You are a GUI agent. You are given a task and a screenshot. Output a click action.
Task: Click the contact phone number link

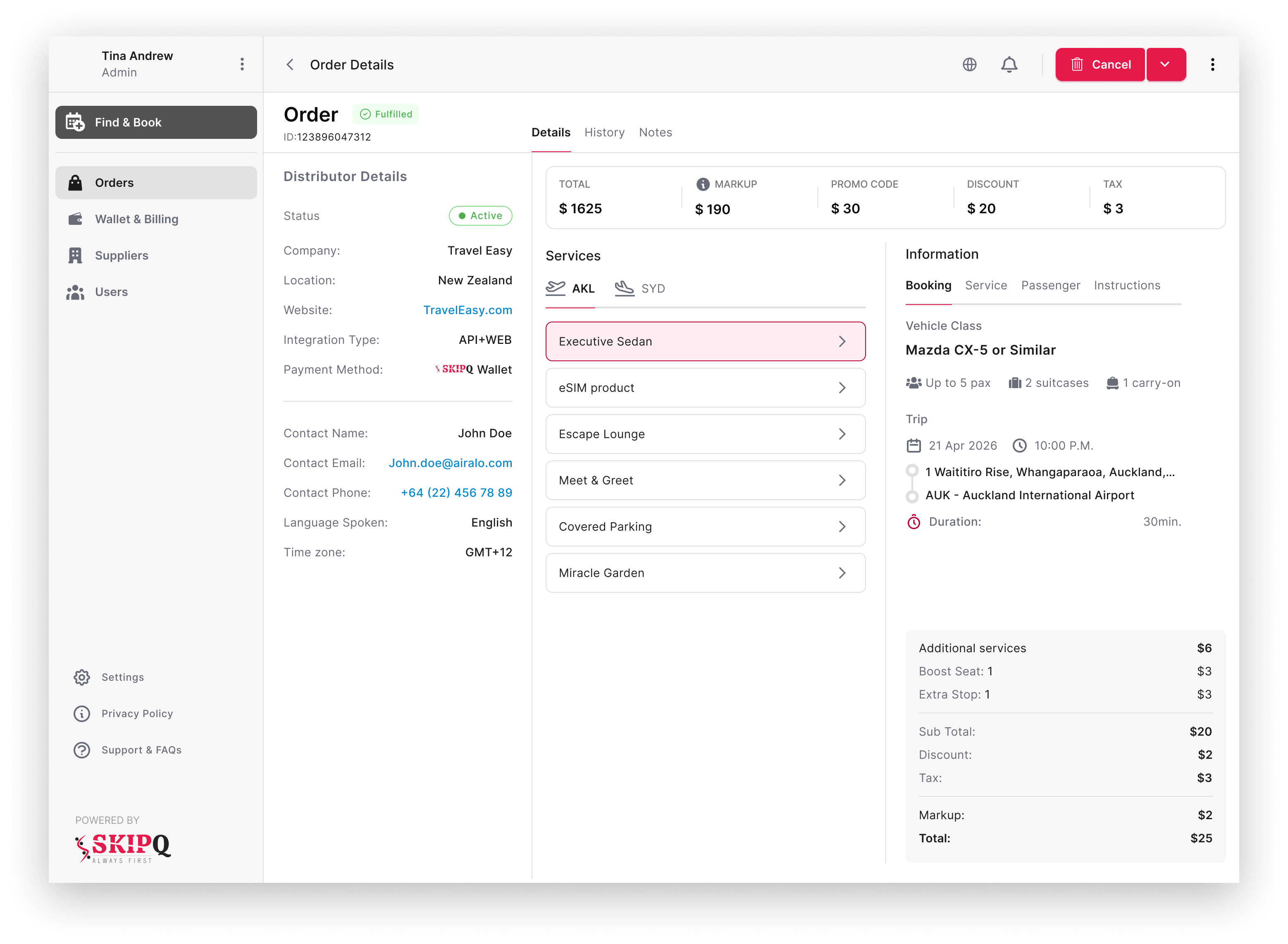click(x=457, y=493)
